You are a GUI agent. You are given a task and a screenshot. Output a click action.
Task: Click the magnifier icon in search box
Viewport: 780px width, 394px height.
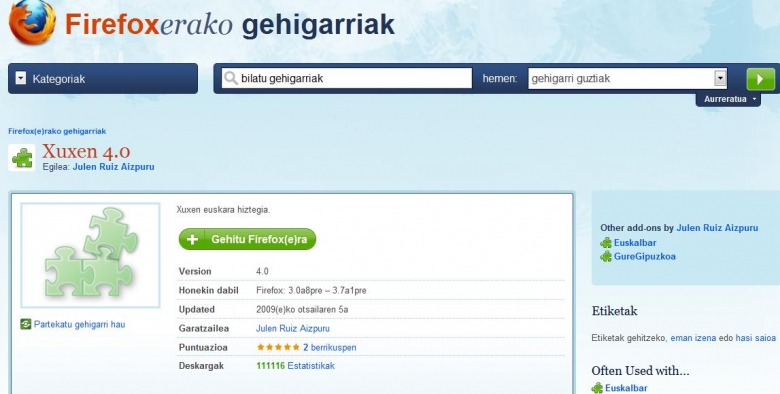pos(230,78)
